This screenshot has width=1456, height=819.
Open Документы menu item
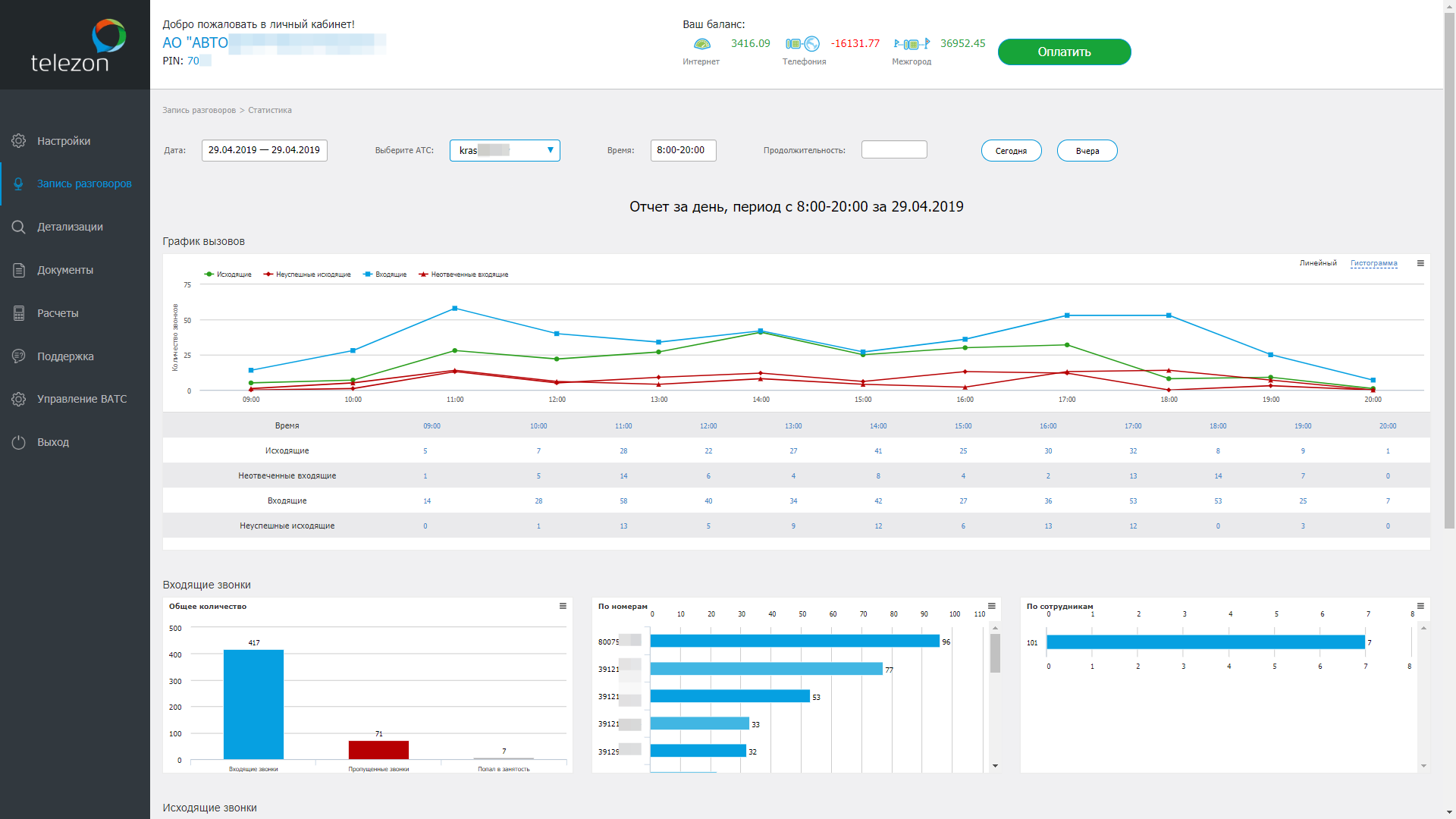(x=65, y=270)
